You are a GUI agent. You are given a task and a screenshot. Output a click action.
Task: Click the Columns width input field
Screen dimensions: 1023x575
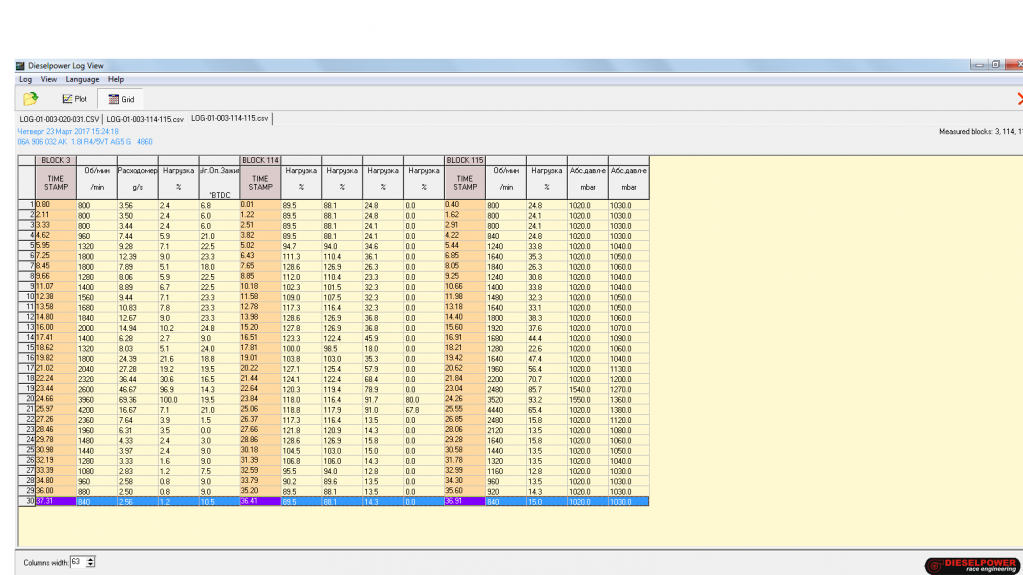pos(77,562)
